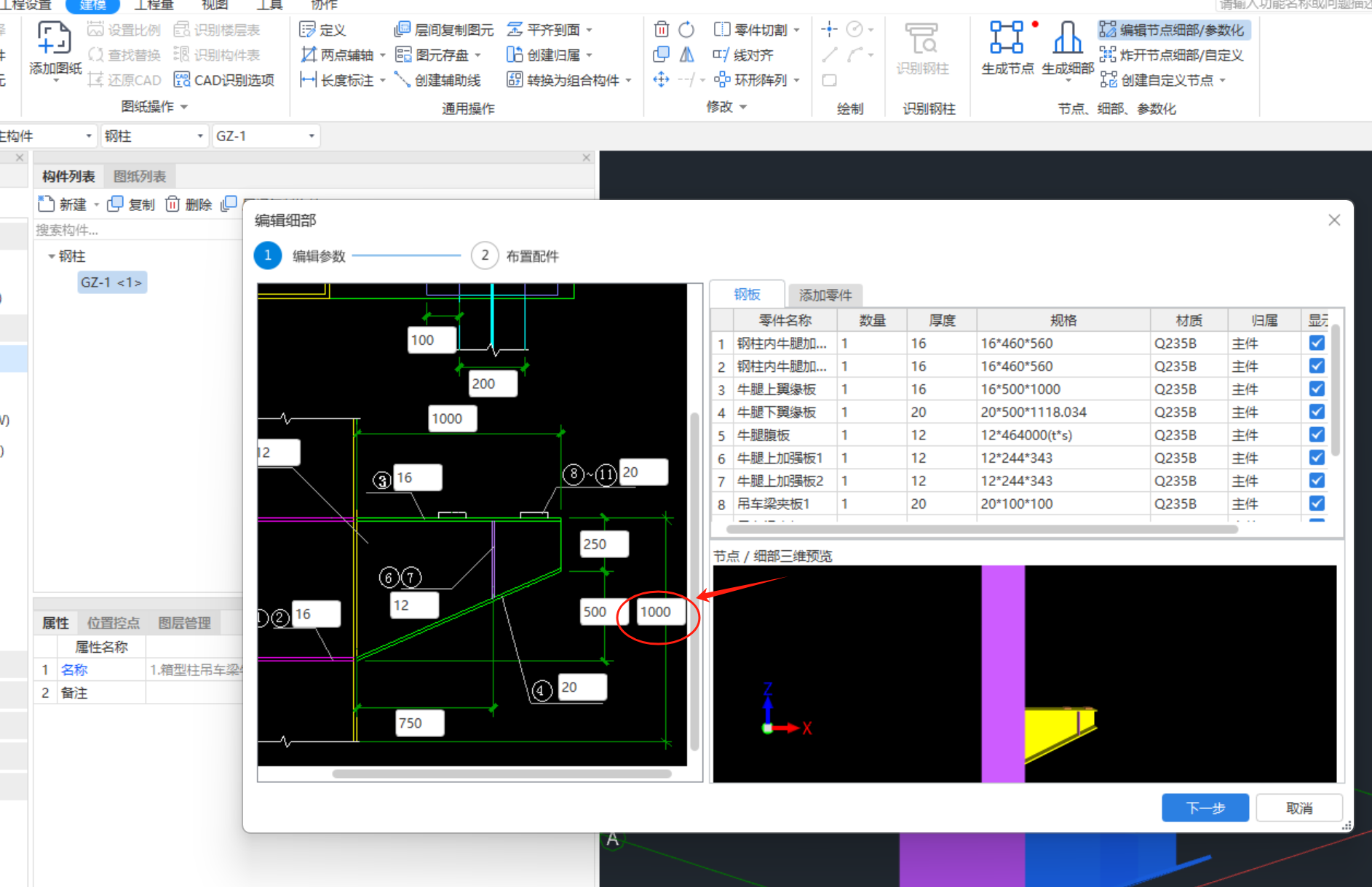This screenshot has width=1372, height=887.
Task: Switch to 图纸列表 tab
Action: [140, 177]
